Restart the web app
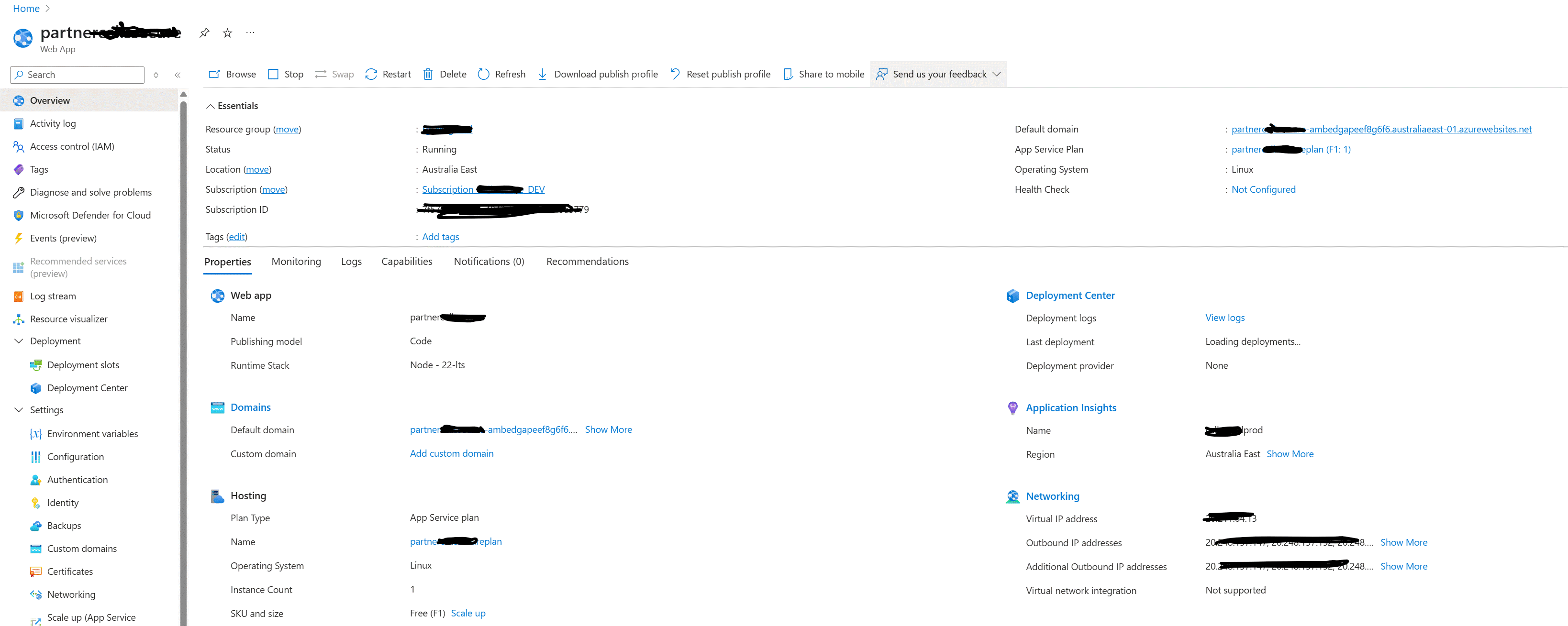 (388, 74)
